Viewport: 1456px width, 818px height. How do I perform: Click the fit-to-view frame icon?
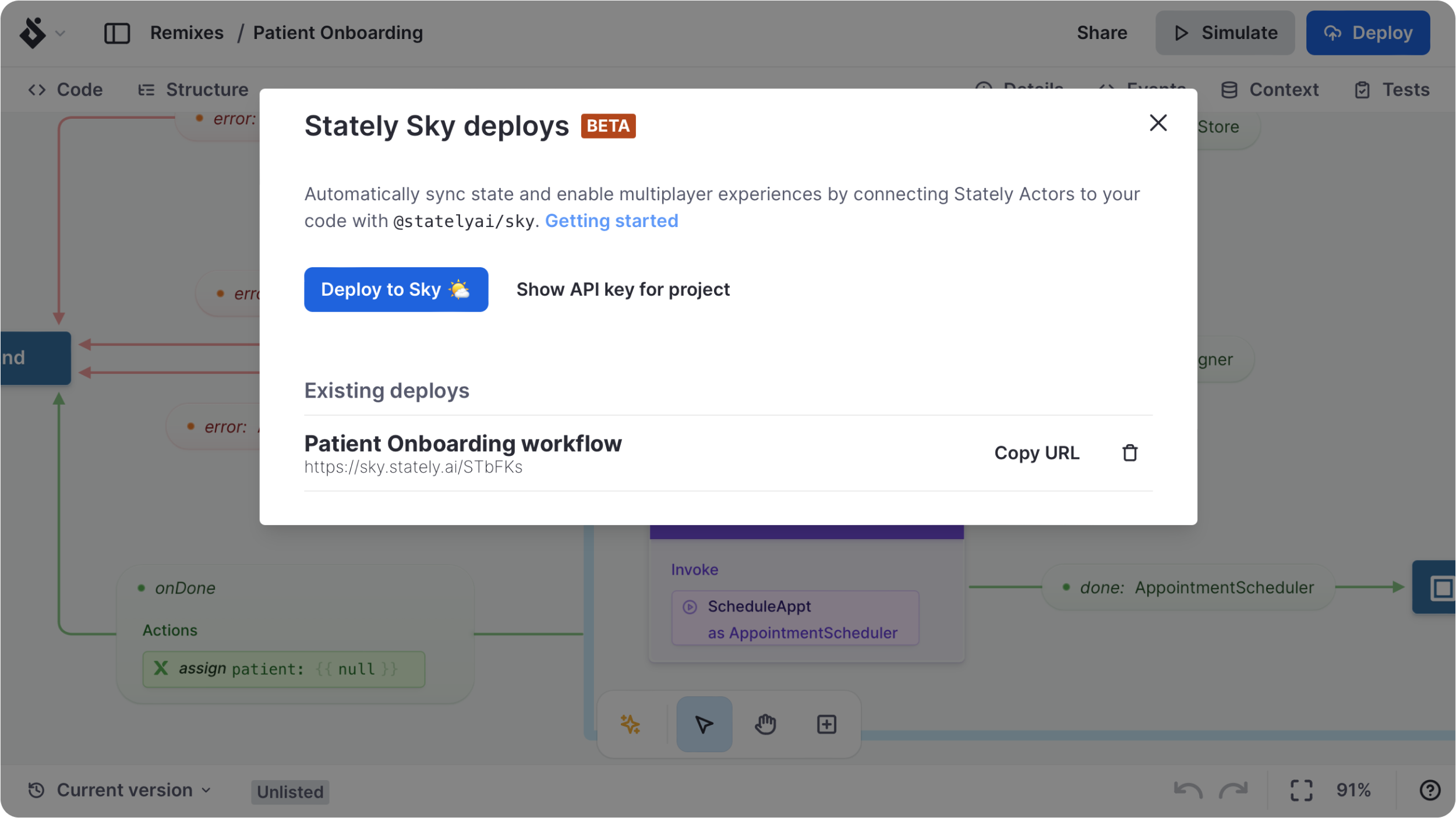[1300, 791]
